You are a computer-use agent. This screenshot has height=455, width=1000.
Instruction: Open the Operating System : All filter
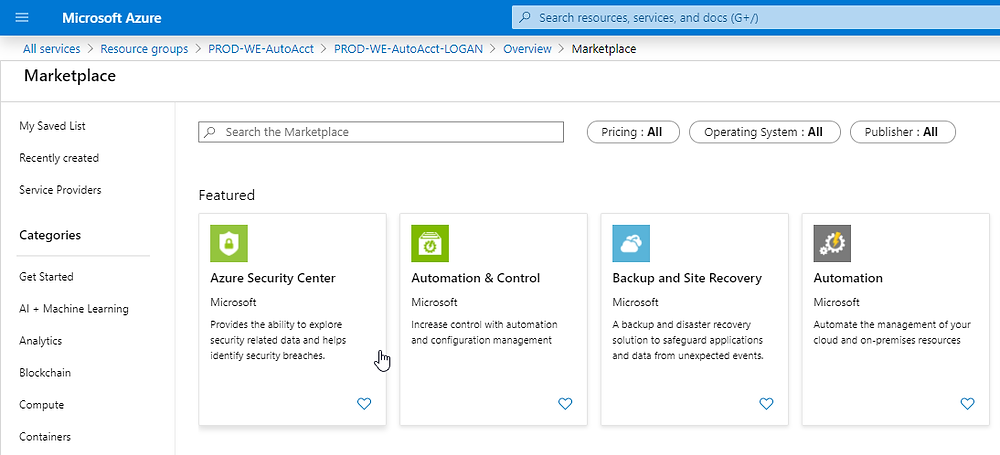[765, 132]
